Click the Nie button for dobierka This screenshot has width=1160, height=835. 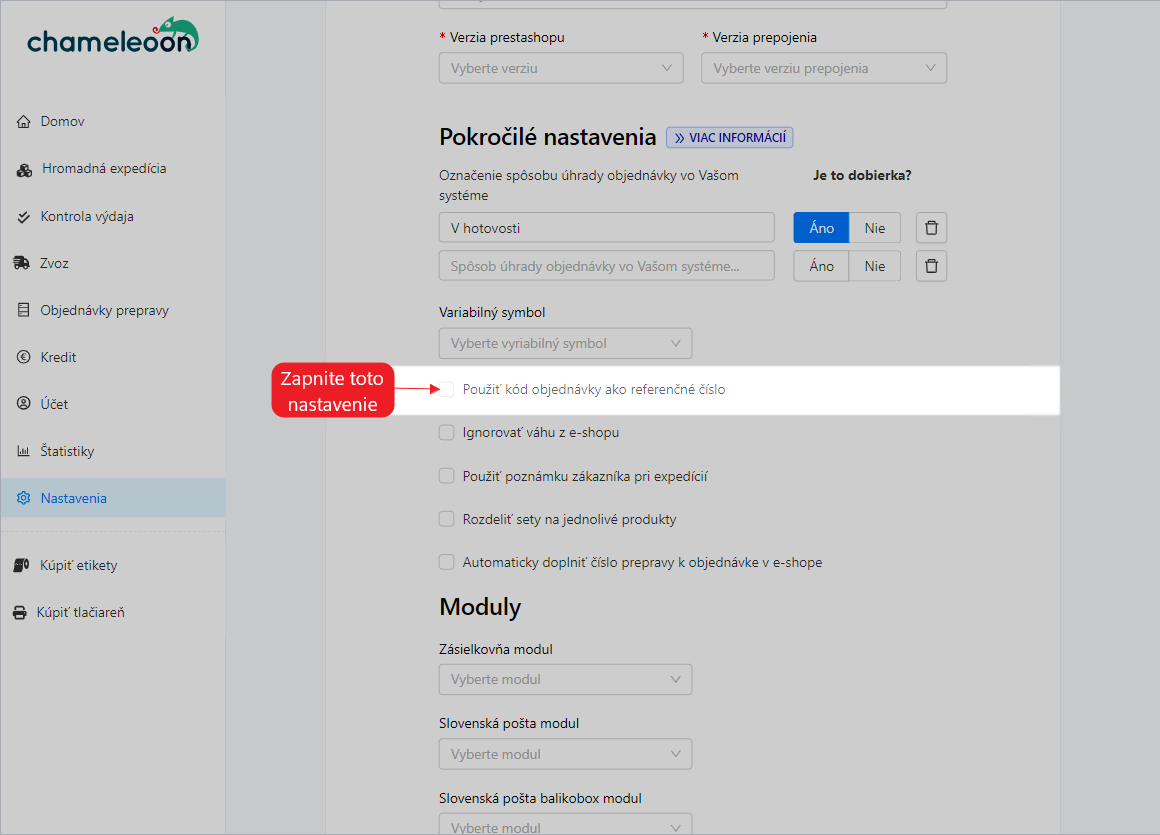(874, 227)
